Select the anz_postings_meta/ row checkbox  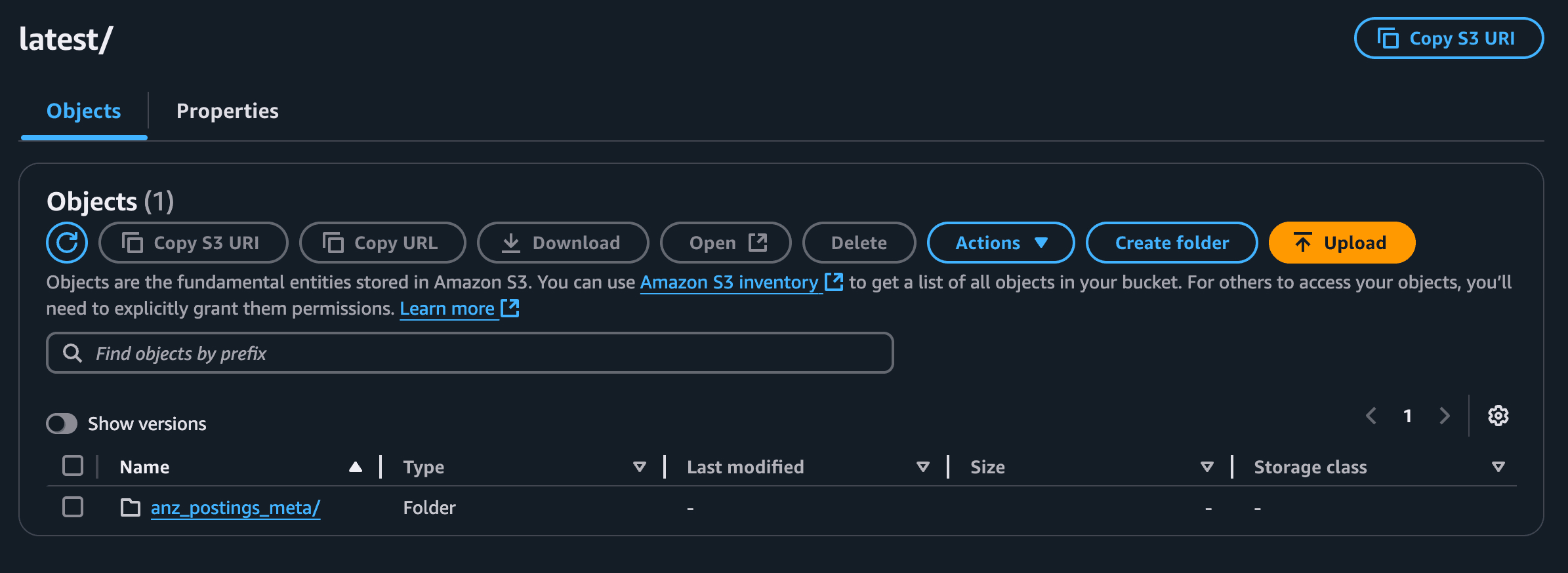73,507
